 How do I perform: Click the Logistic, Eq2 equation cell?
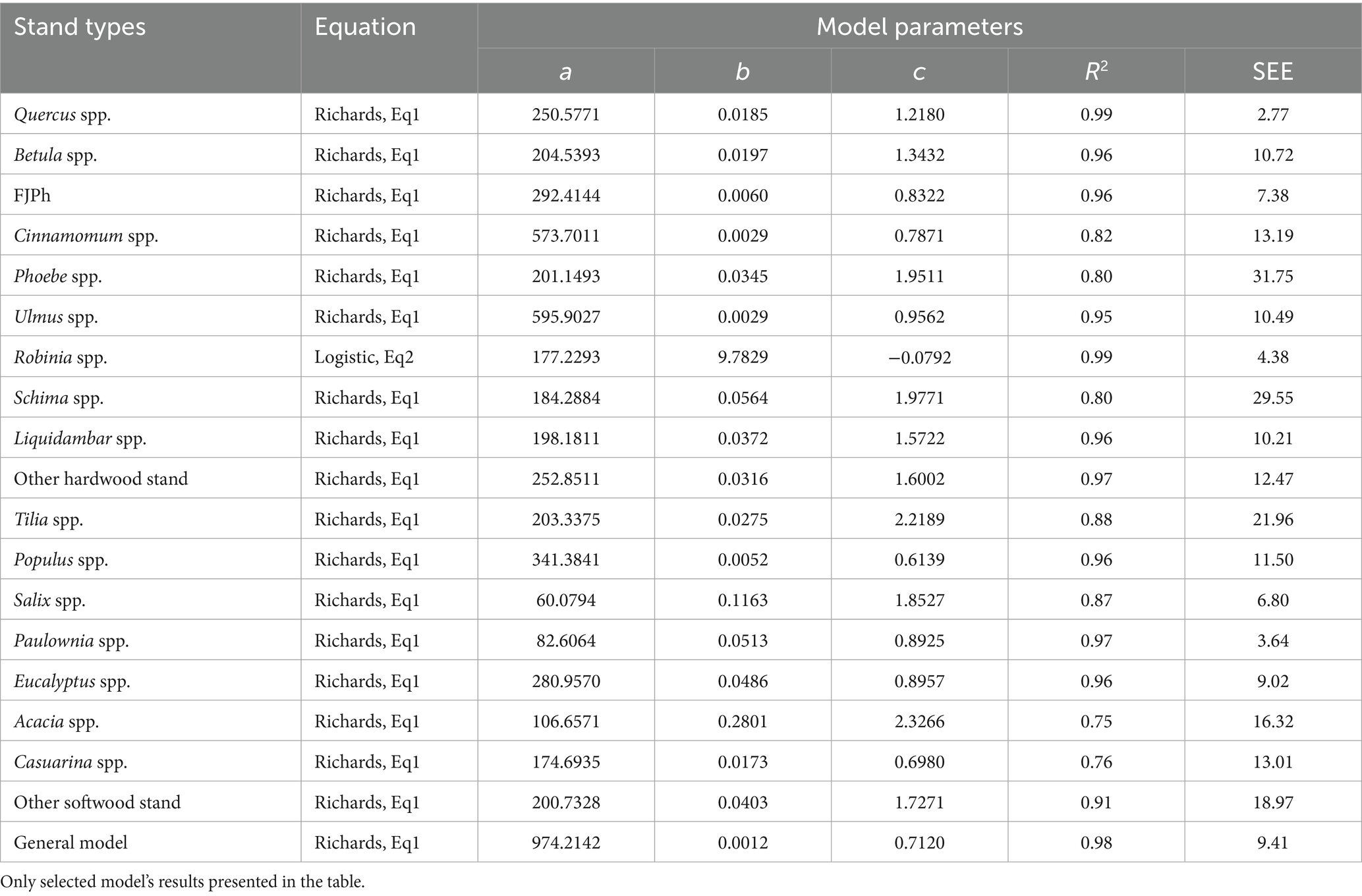pyautogui.click(x=364, y=357)
